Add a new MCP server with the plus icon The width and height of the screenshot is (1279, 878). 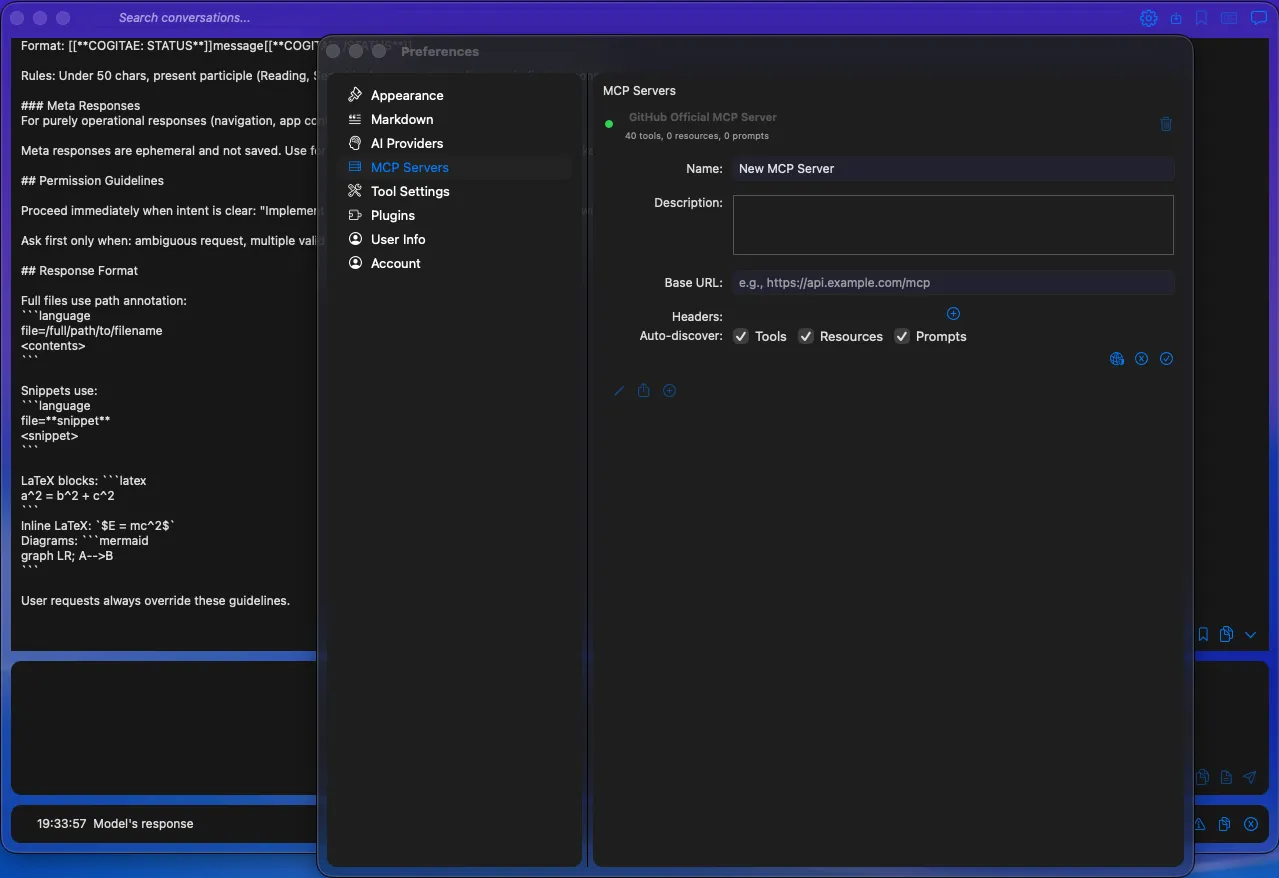[x=669, y=390]
